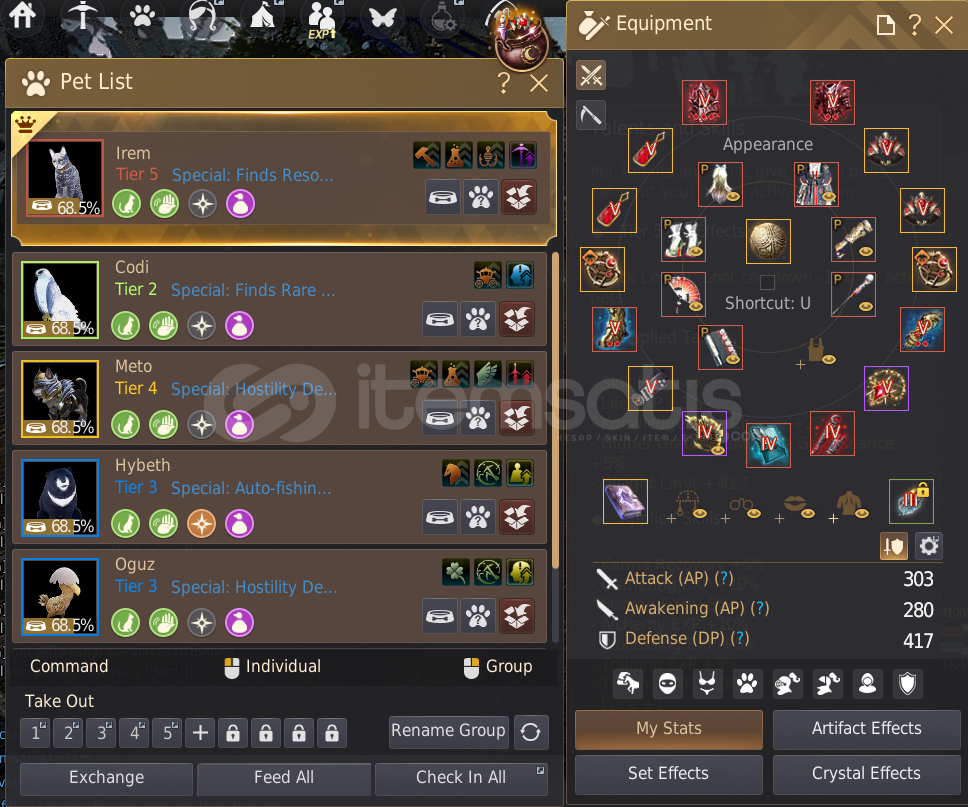Toggle Hybeth's orange star skill
Viewport: 968px width, 807px height.
pos(202,524)
